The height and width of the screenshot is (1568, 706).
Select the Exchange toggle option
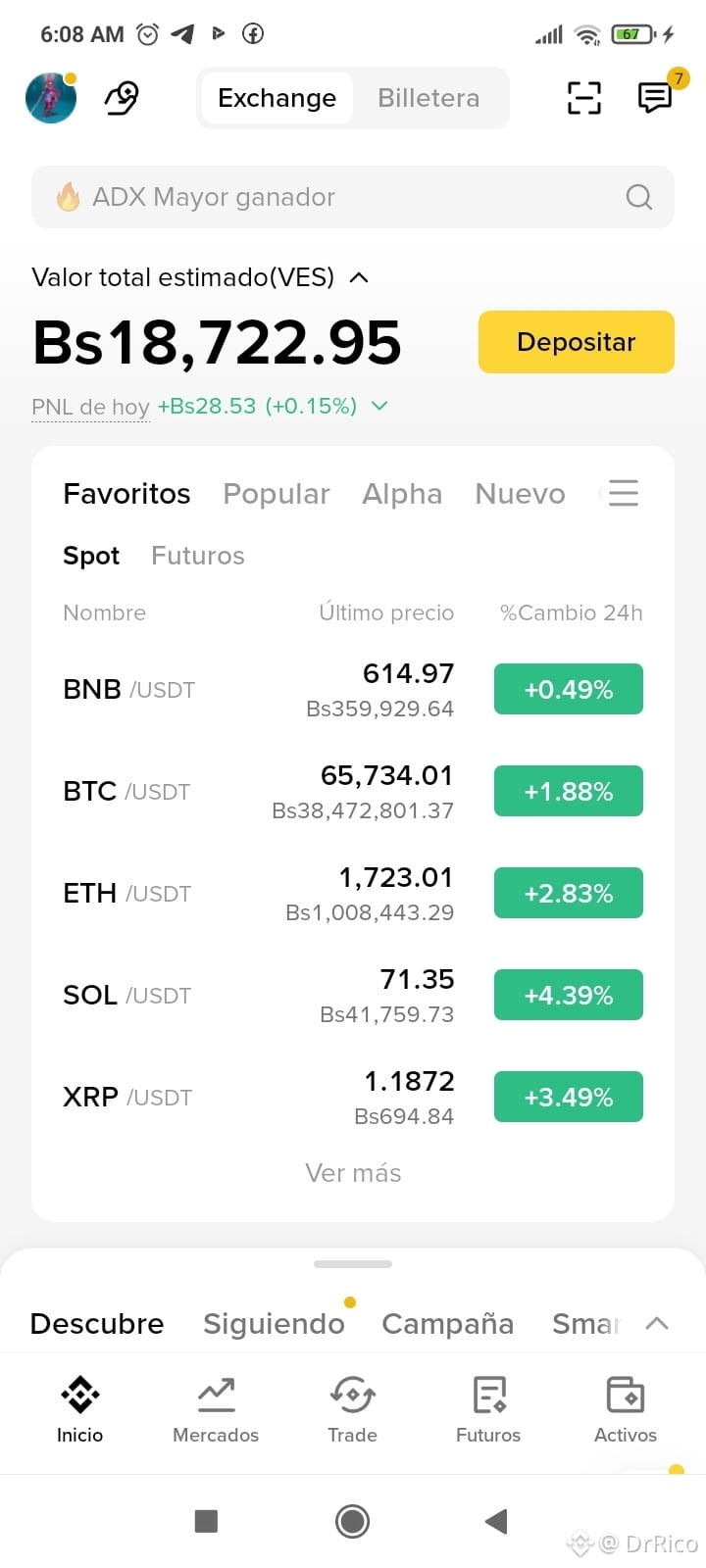[277, 98]
